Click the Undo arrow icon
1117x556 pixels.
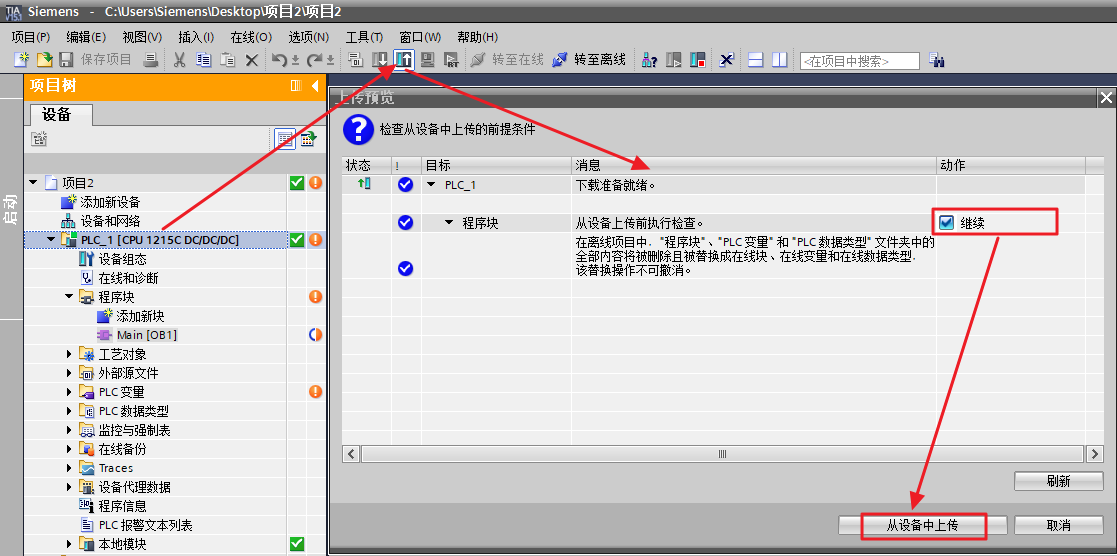pos(279,60)
